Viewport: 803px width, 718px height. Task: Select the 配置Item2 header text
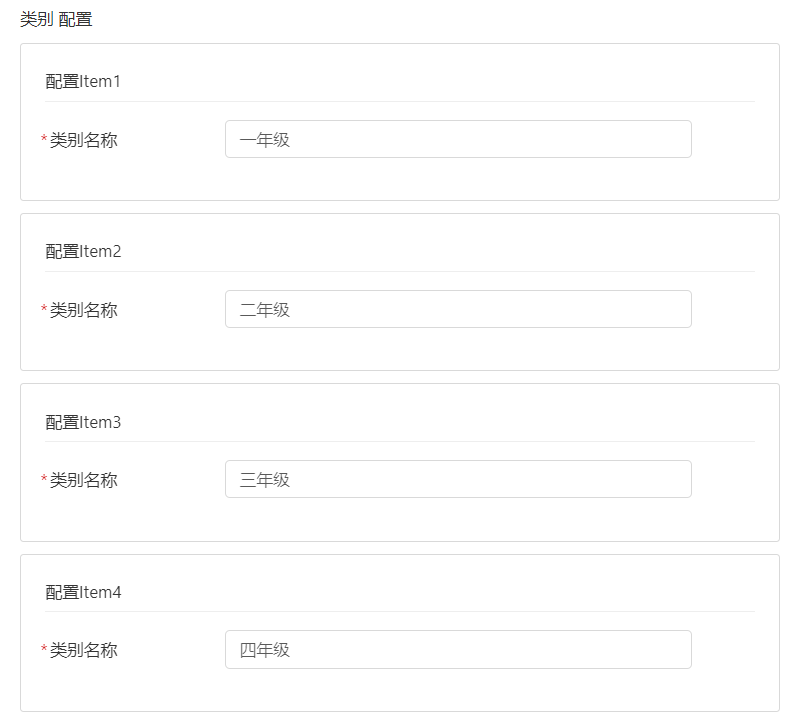[83, 252]
